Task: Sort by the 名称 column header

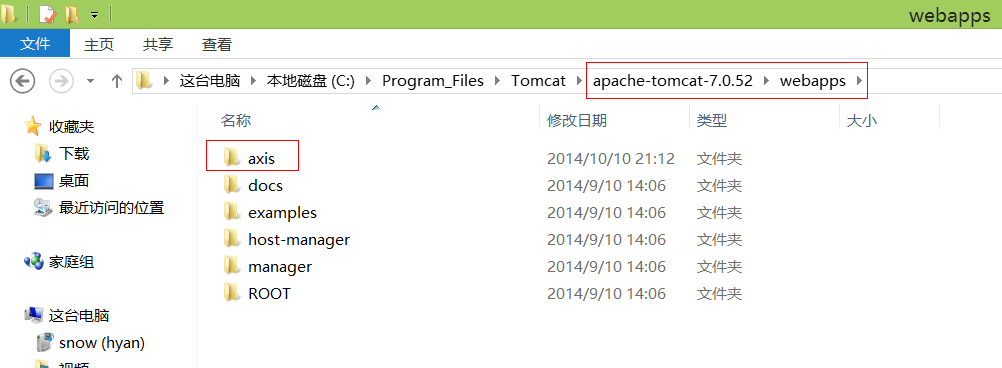Action: point(236,120)
